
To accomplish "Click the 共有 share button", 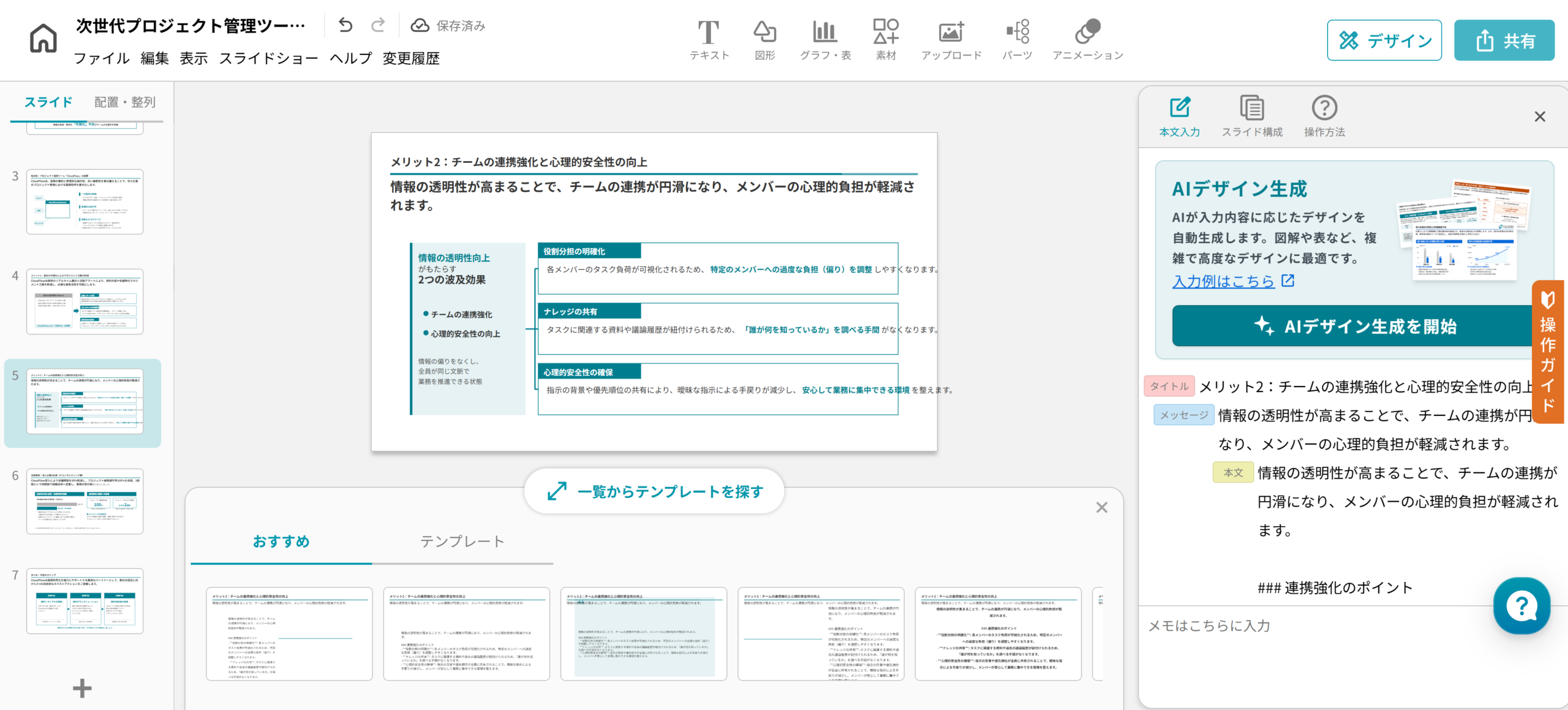I will pyautogui.click(x=1504, y=40).
